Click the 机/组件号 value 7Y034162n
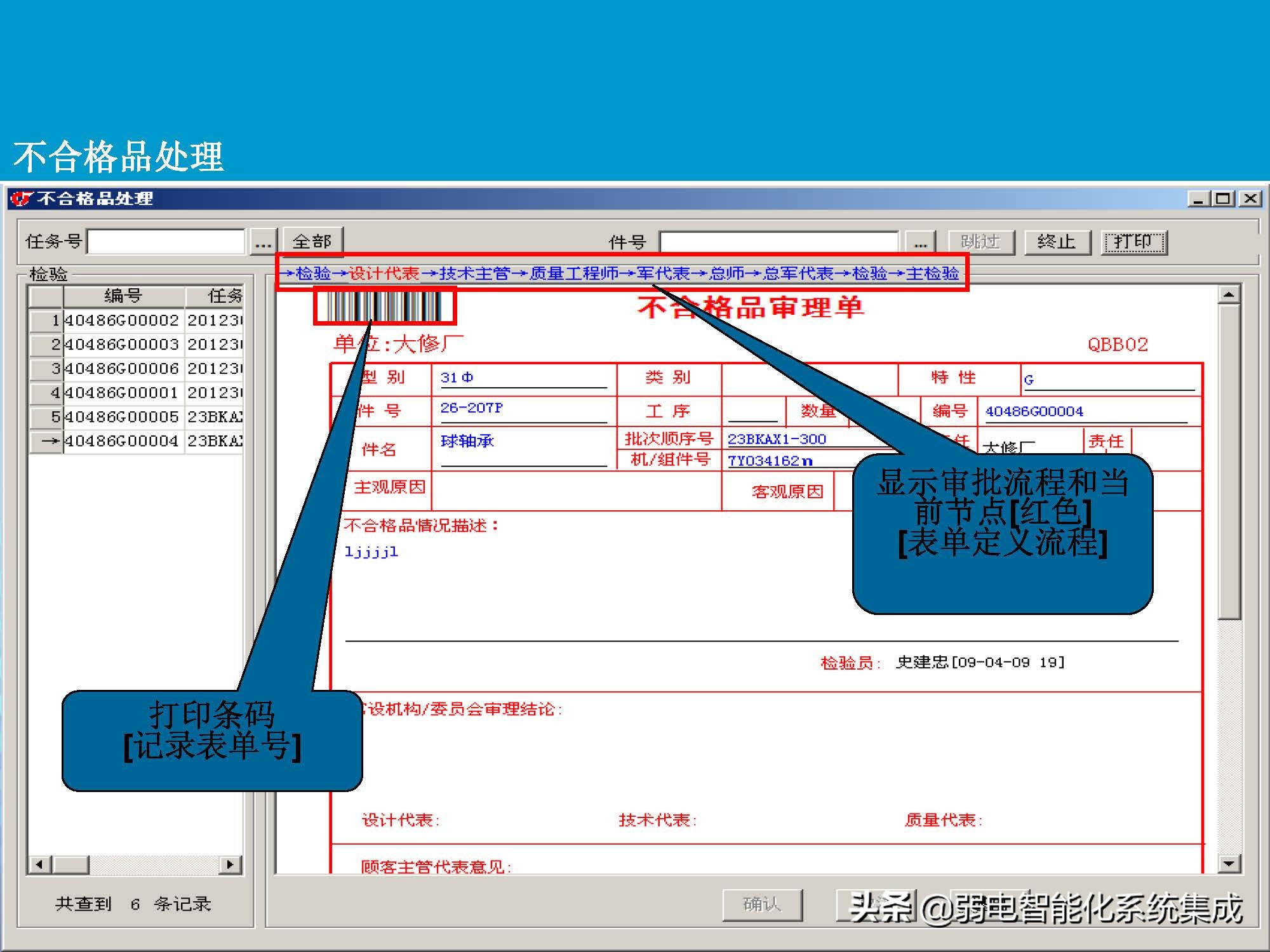Image resolution: width=1270 pixels, height=952 pixels. point(770,461)
